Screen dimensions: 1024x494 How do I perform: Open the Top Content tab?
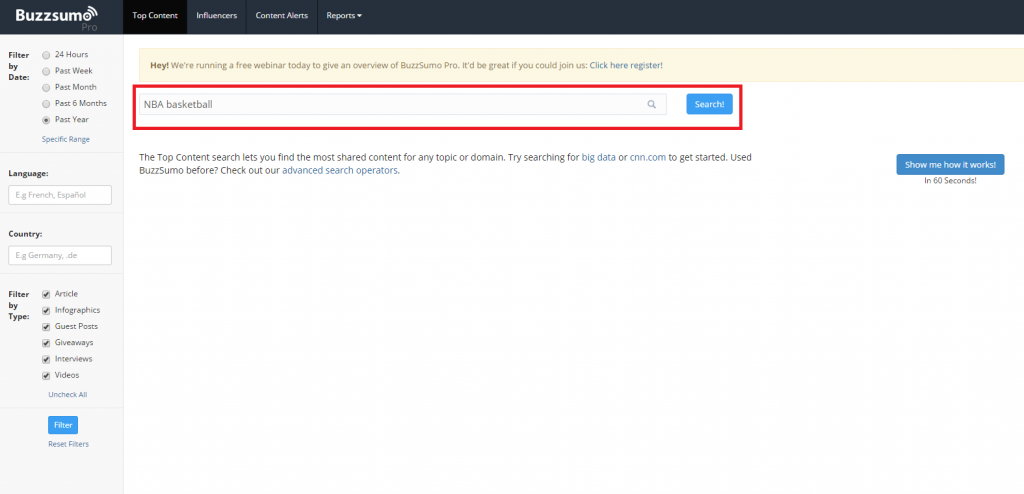tap(155, 16)
